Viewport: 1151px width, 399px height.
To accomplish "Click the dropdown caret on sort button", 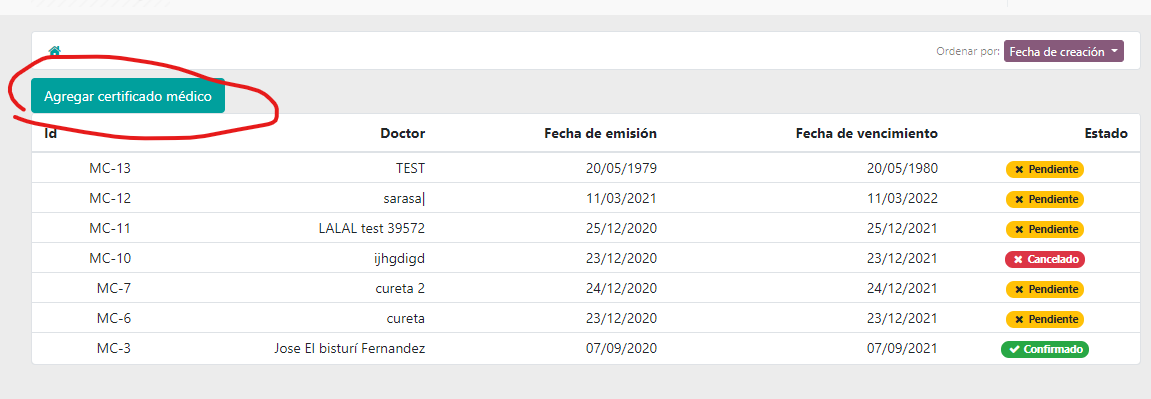I will pyautogui.click(x=1114, y=51).
